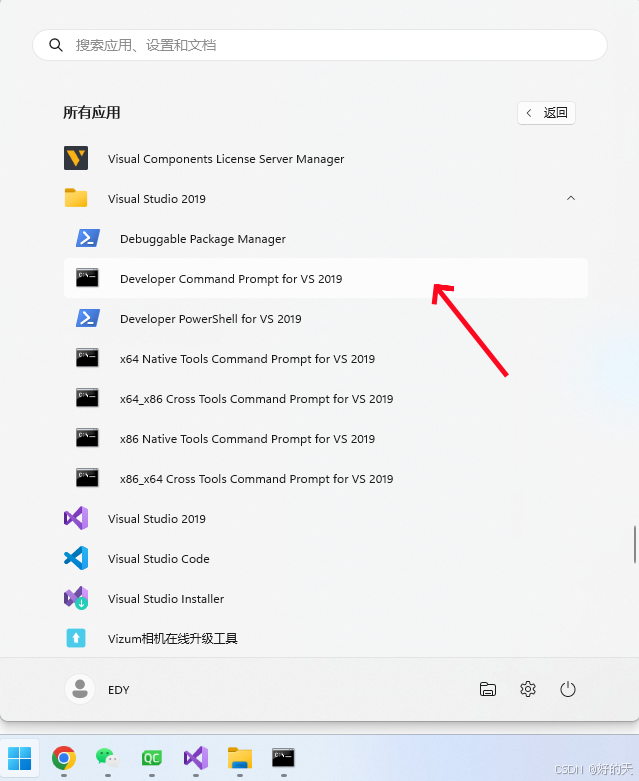Click the power button icon
Image resolution: width=639 pixels, height=781 pixels.
tap(568, 689)
